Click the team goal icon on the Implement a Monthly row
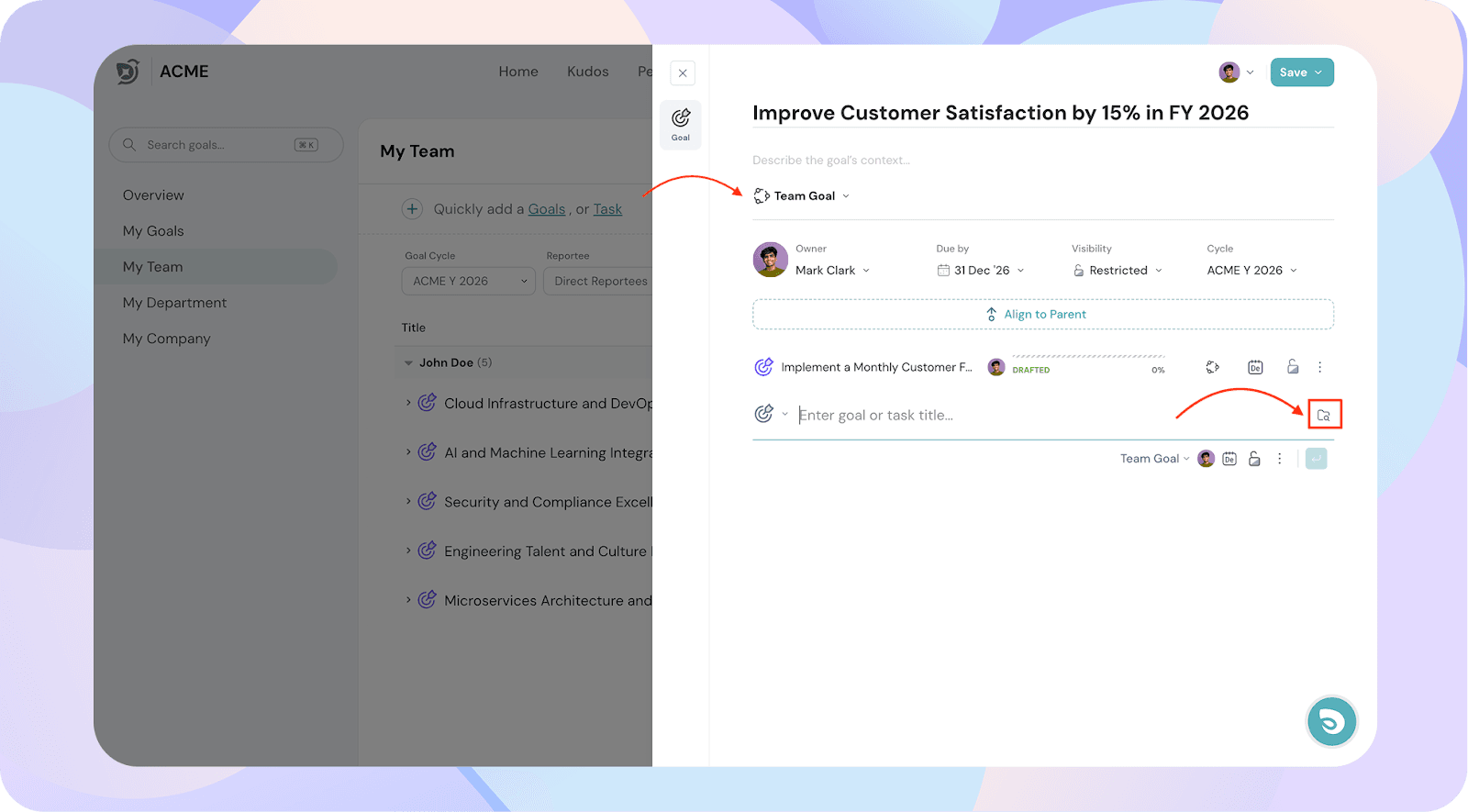 click(x=1213, y=367)
